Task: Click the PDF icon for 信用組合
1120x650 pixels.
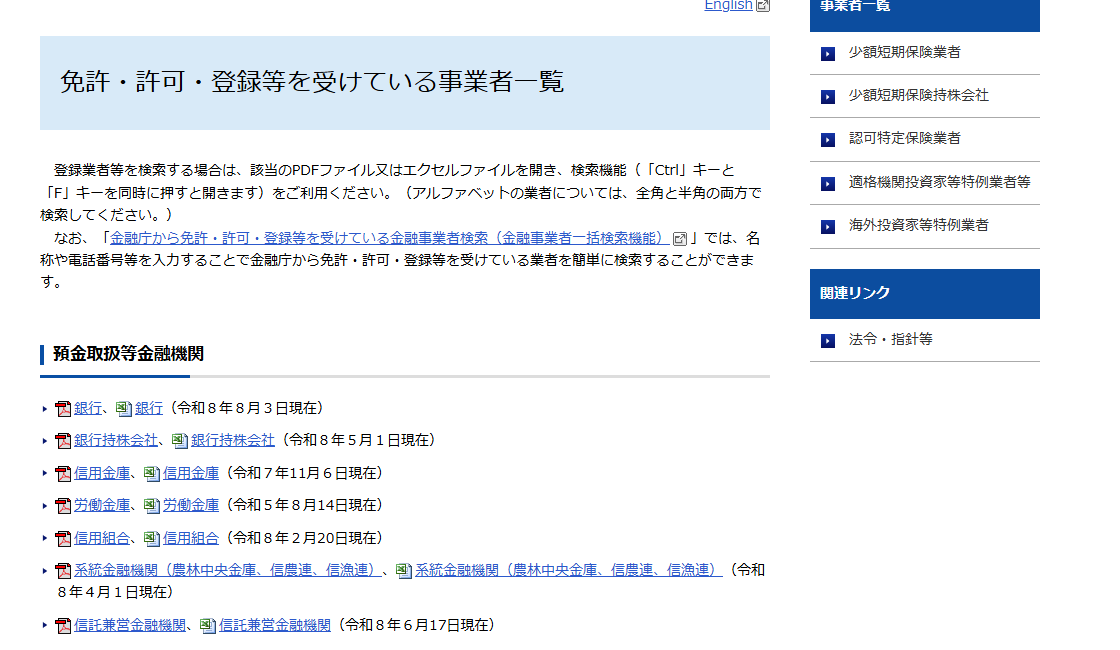Action: 64,539
